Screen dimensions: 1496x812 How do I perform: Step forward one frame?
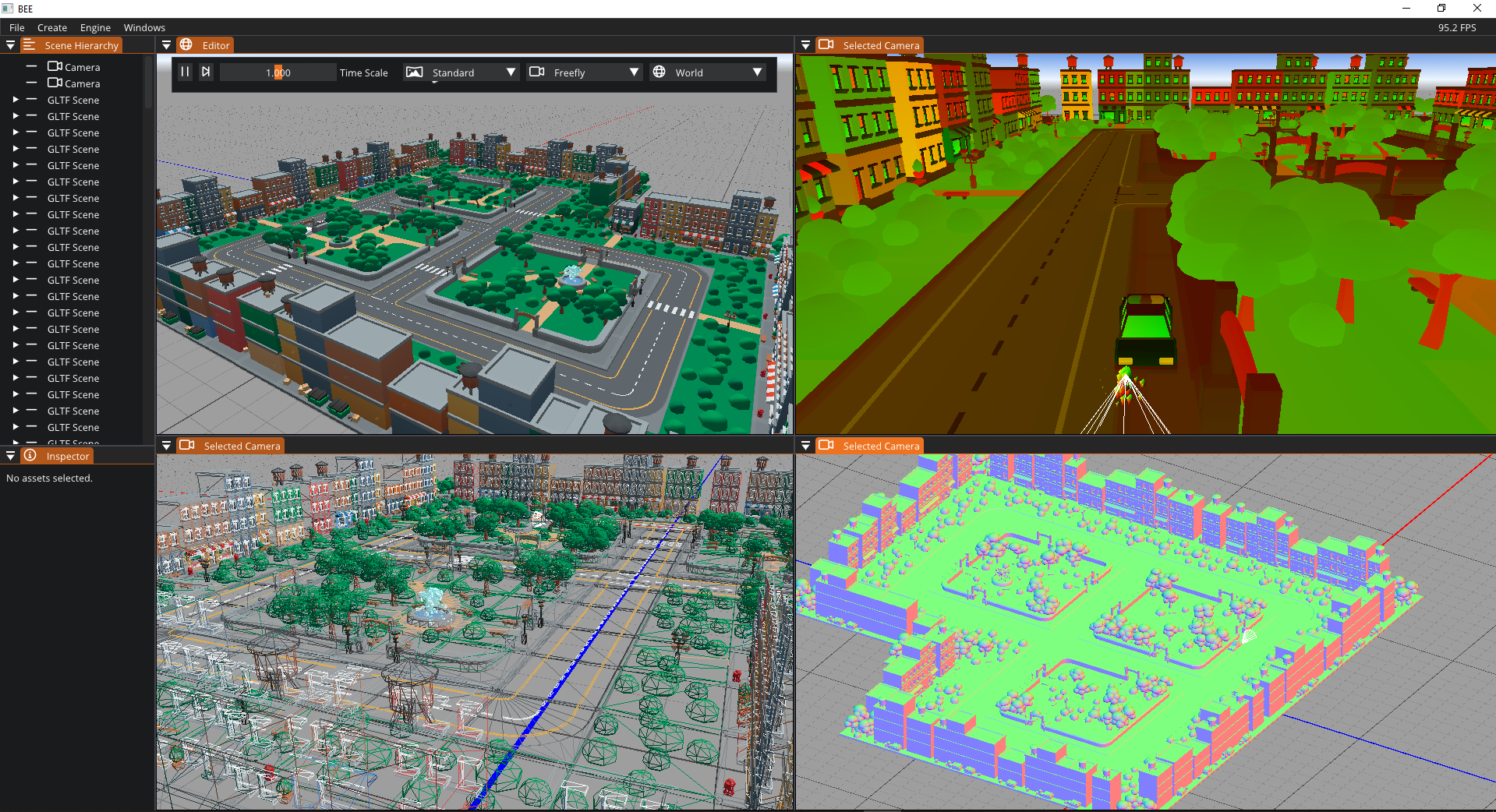pos(206,72)
